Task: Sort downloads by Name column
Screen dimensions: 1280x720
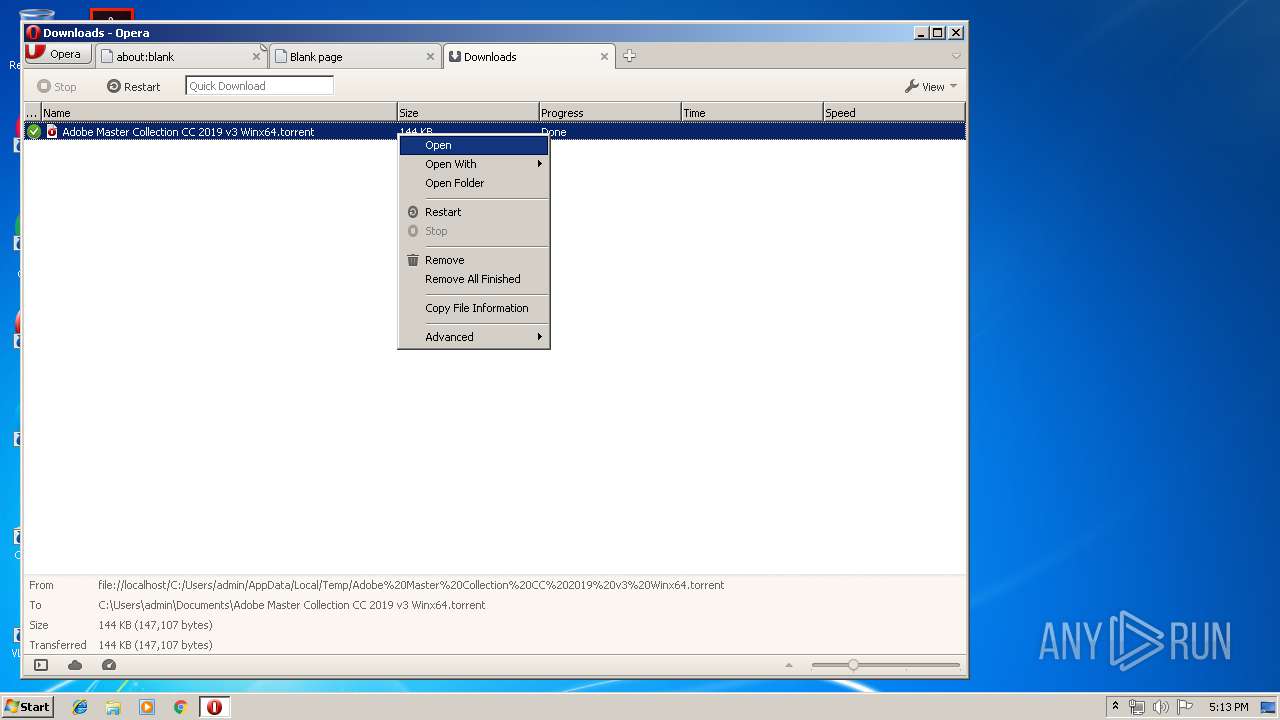Action: (218, 113)
